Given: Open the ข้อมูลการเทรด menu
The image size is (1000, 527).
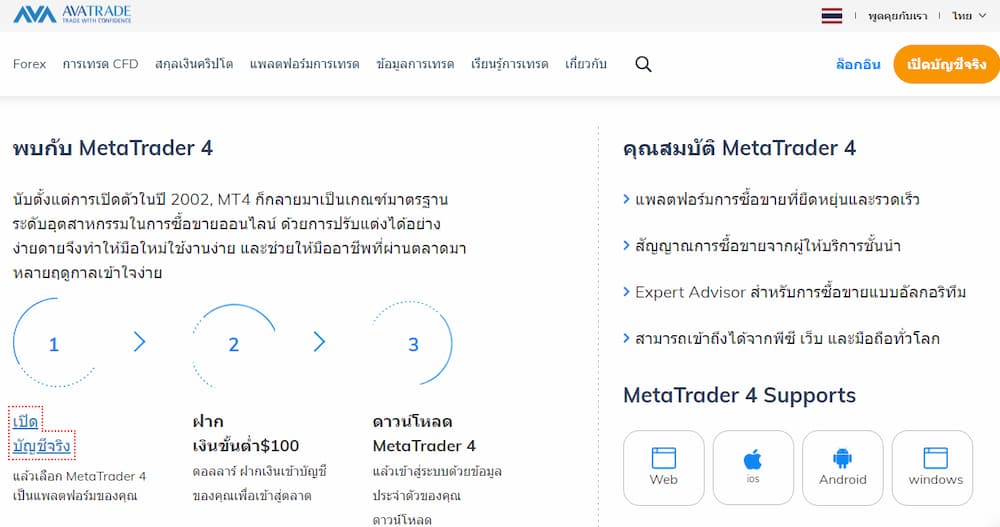Looking at the screenshot, I should [415, 64].
